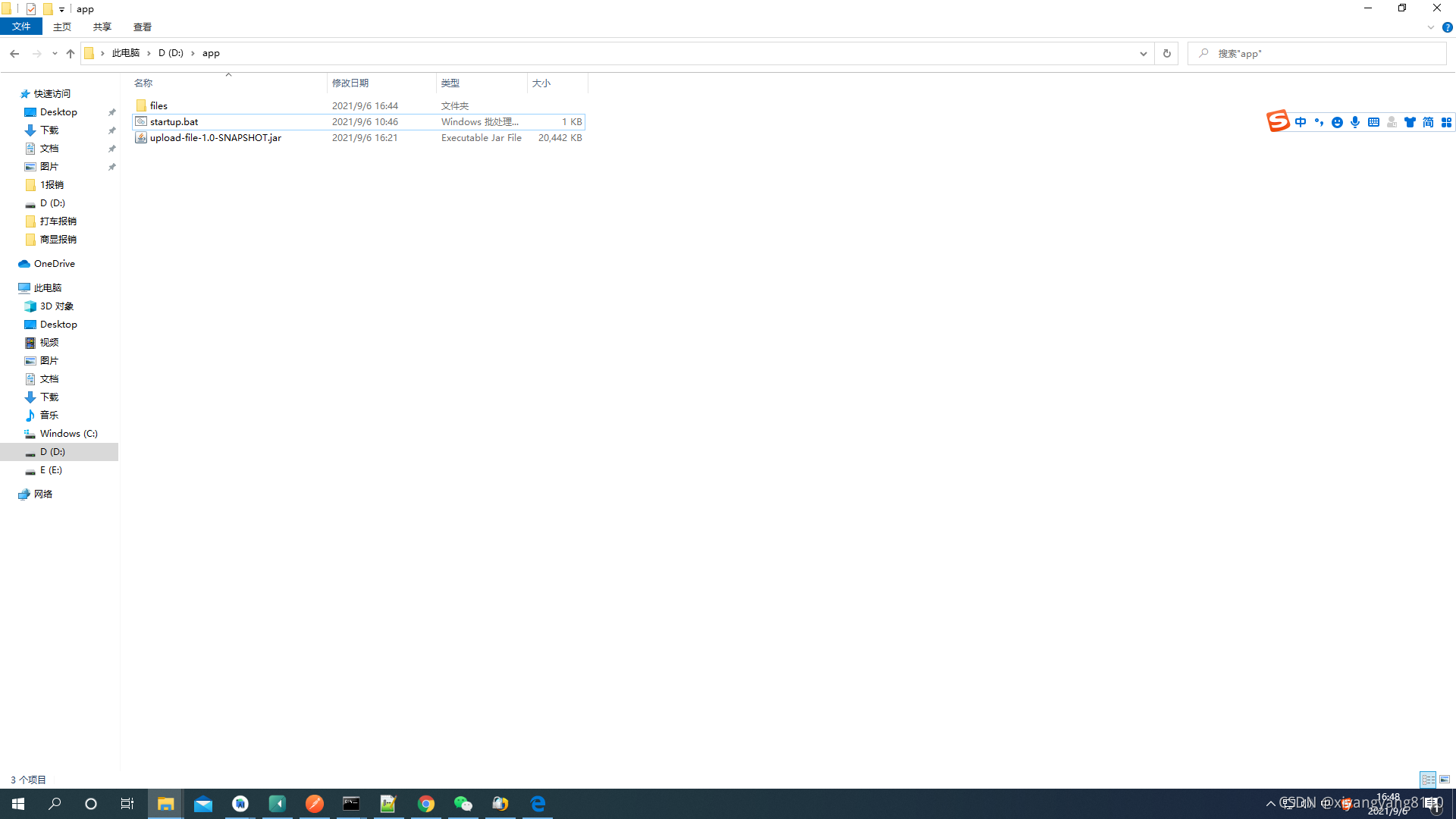Refresh the app folder view

pyautogui.click(x=1166, y=53)
